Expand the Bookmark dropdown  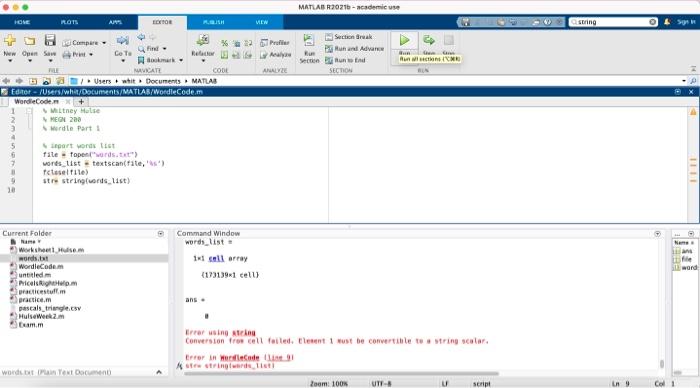click(x=181, y=60)
